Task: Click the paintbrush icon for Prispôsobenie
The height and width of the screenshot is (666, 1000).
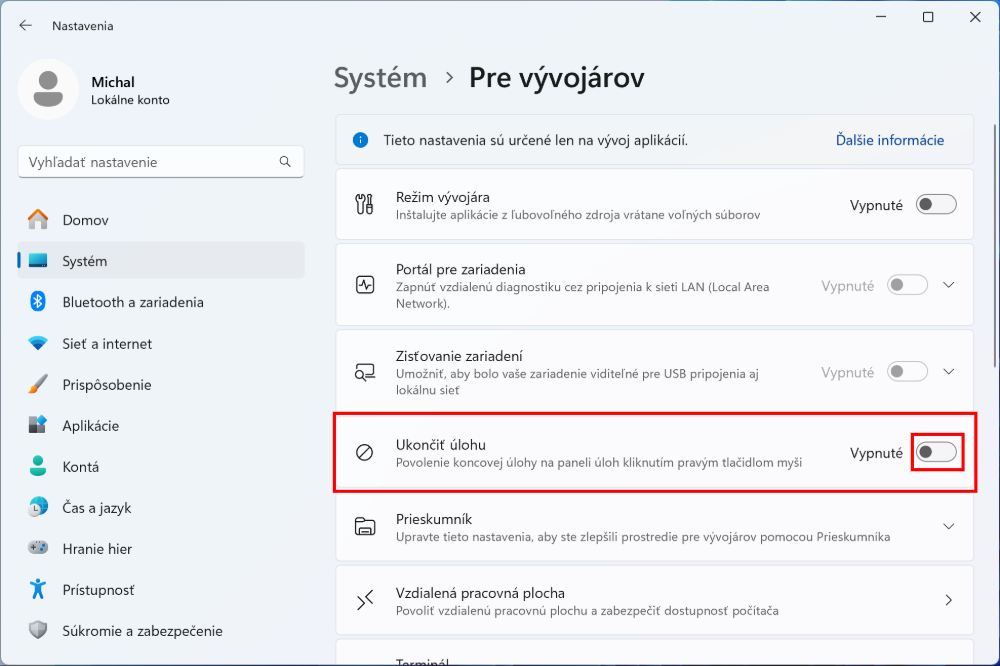Action: tap(38, 384)
